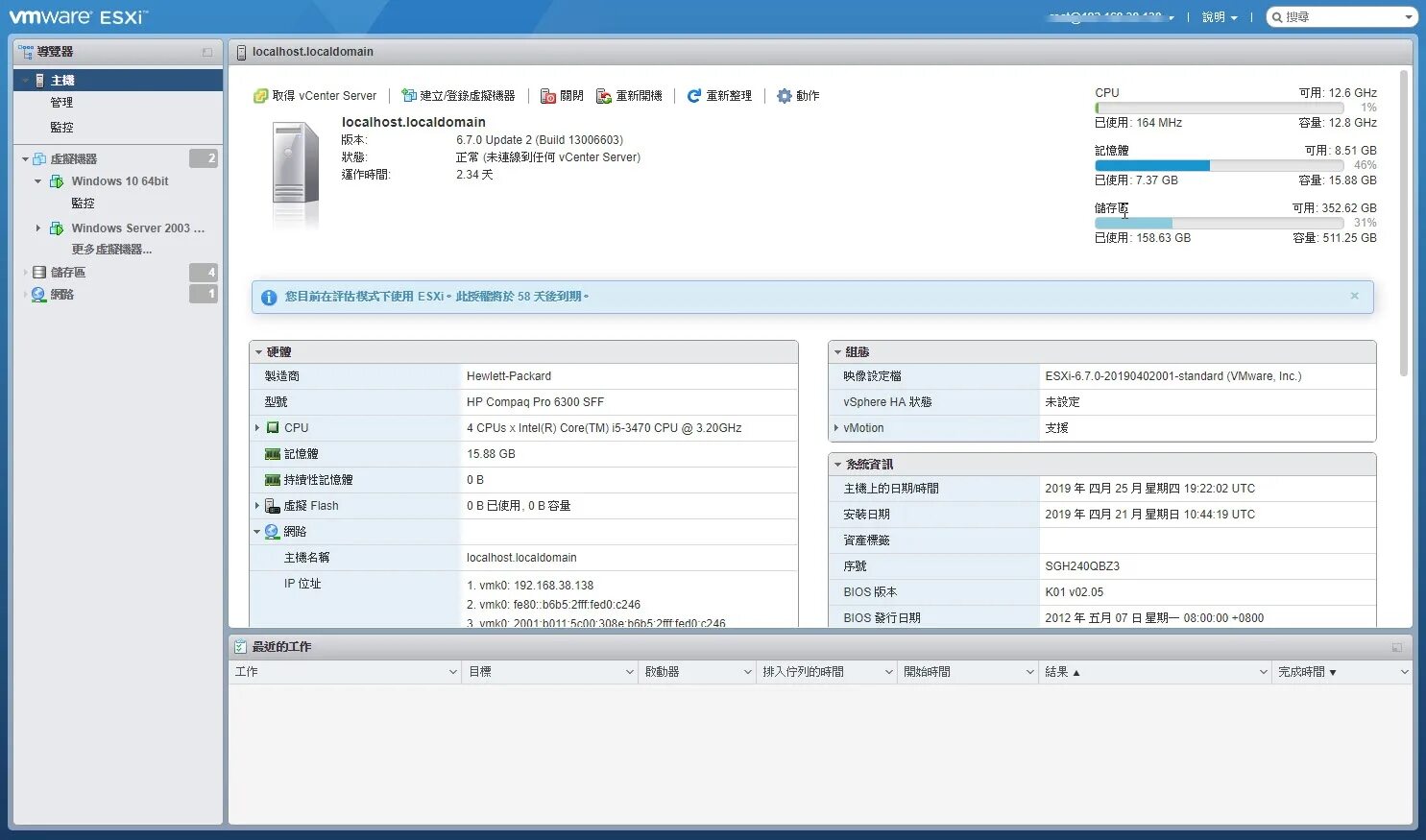
Task: Click the main panel vertical scrollbar
Action: click(x=1404, y=223)
